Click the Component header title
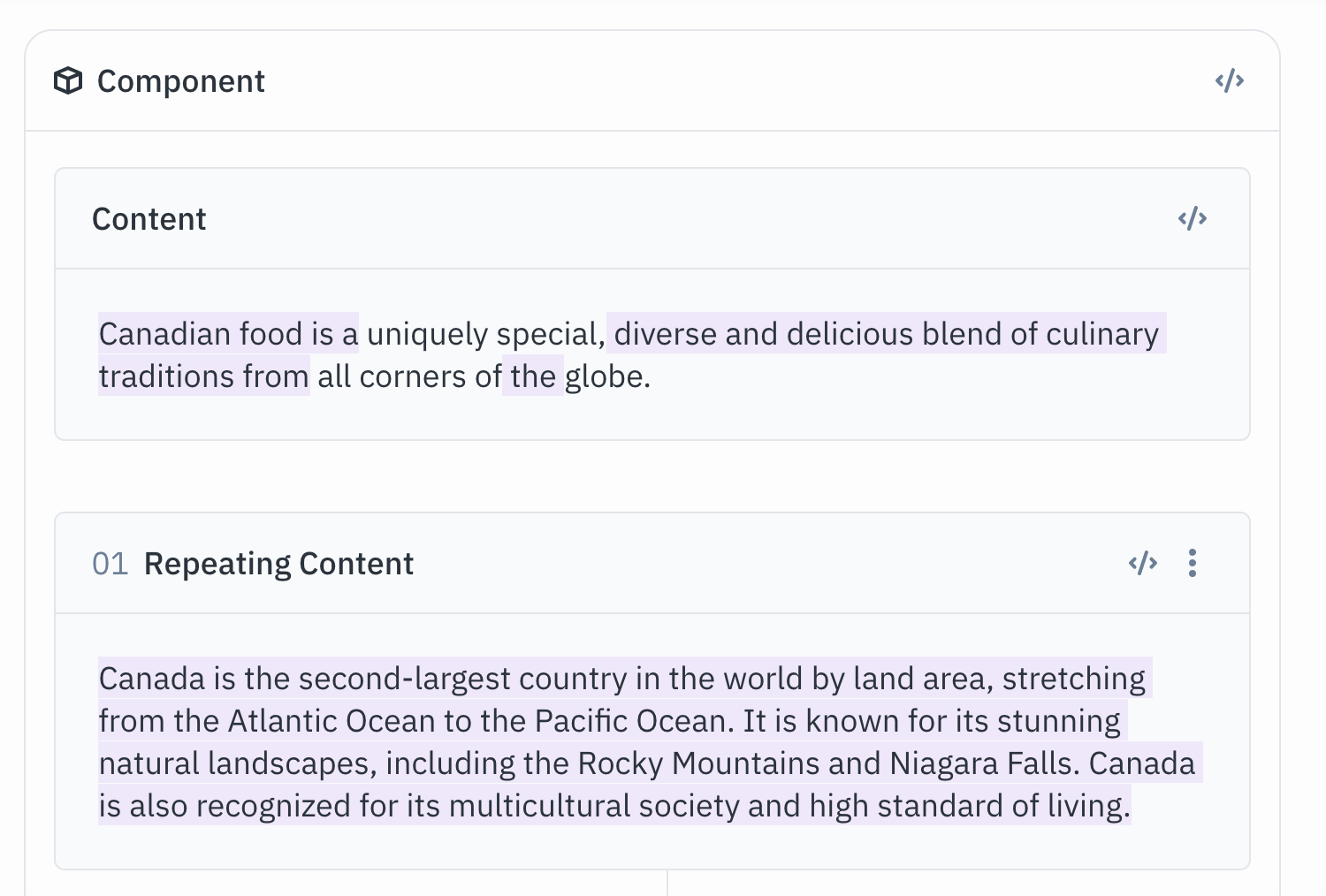Screen dimensions: 1326x896 click(180, 81)
